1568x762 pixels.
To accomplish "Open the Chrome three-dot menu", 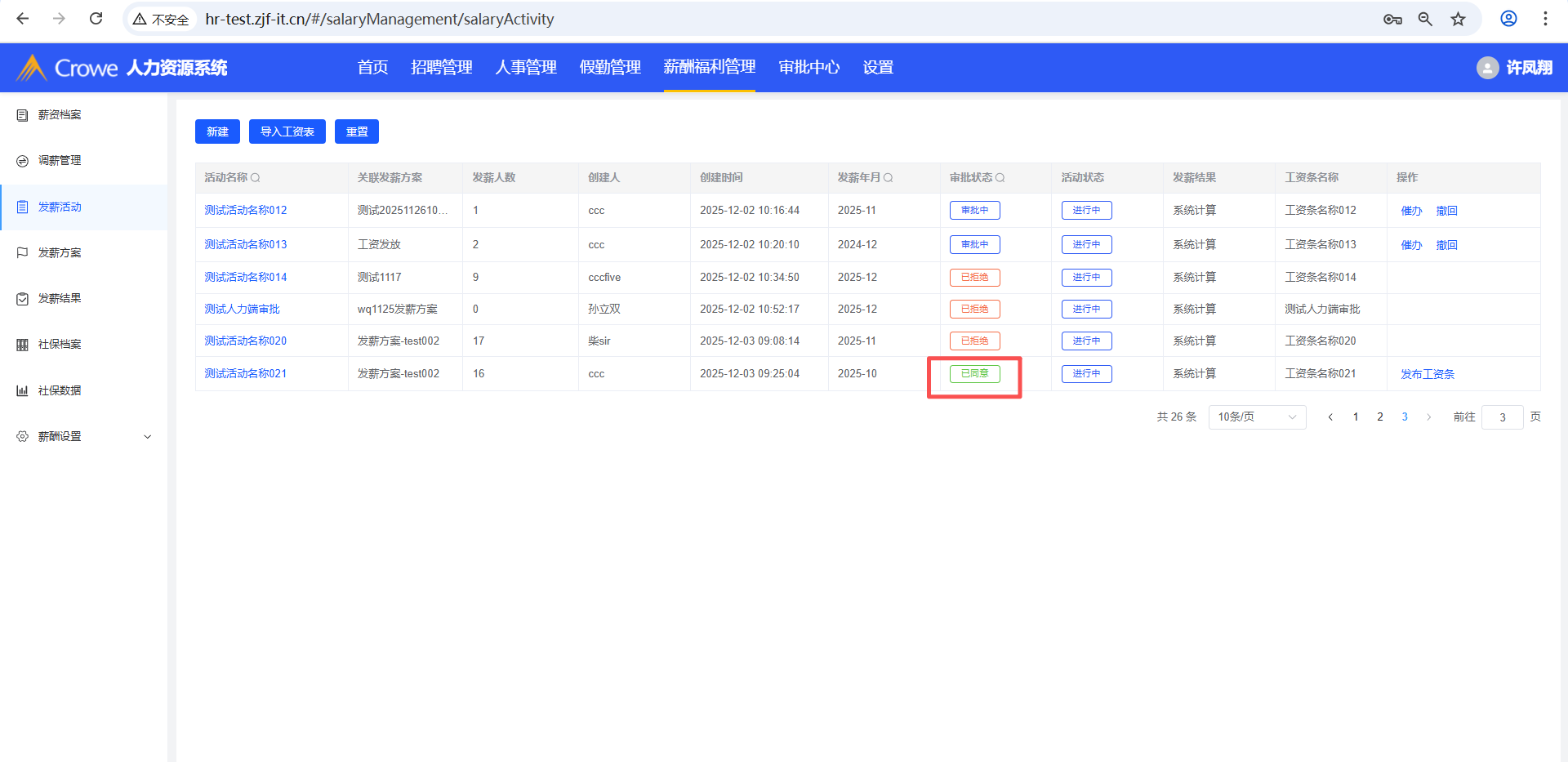I will (1545, 19).
